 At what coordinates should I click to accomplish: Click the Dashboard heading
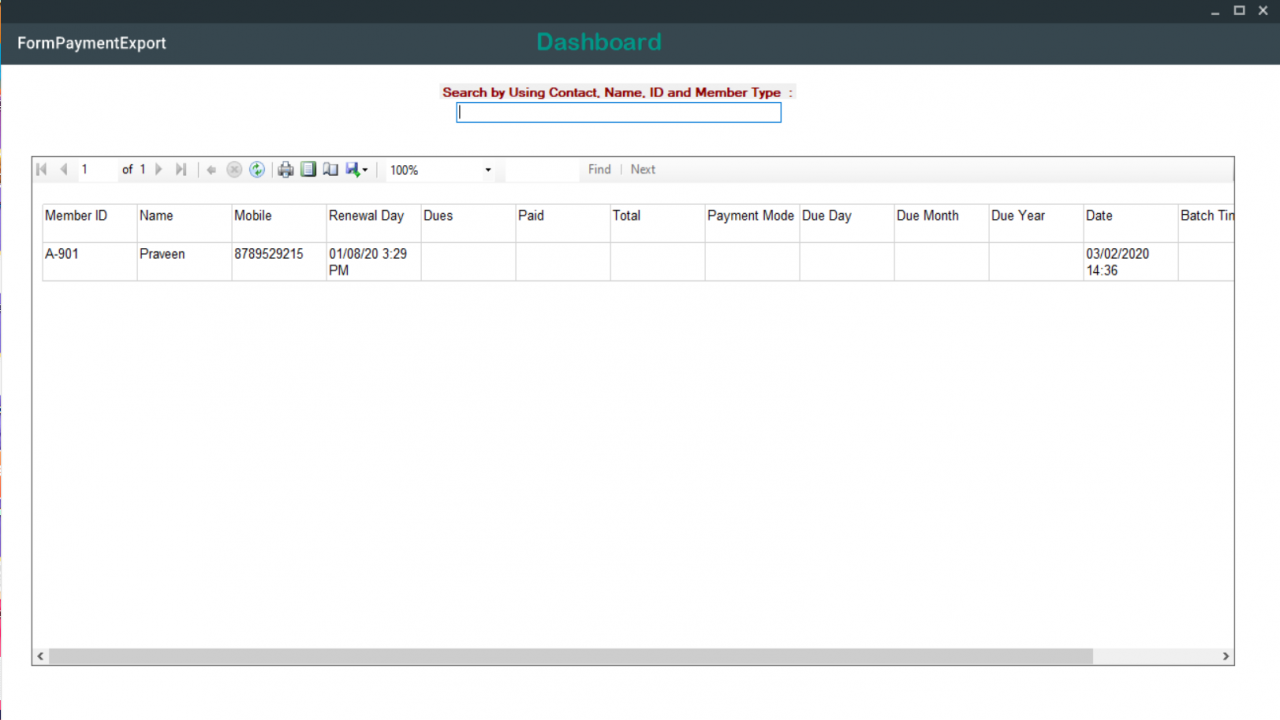point(599,42)
